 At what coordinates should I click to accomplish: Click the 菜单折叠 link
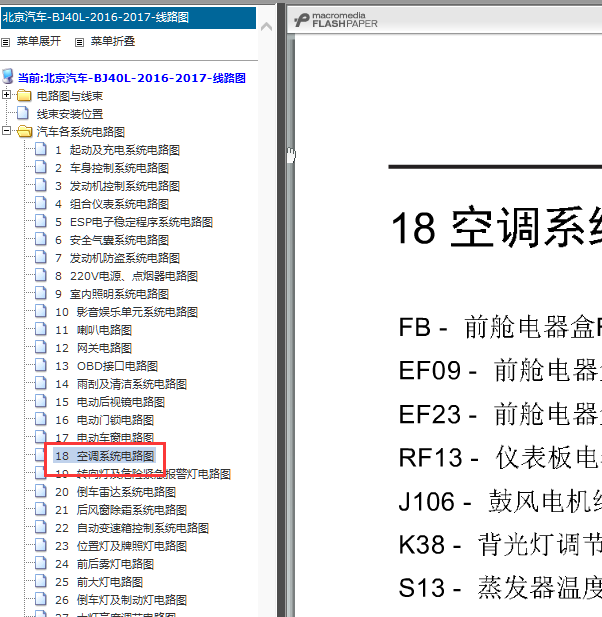(x=113, y=41)
